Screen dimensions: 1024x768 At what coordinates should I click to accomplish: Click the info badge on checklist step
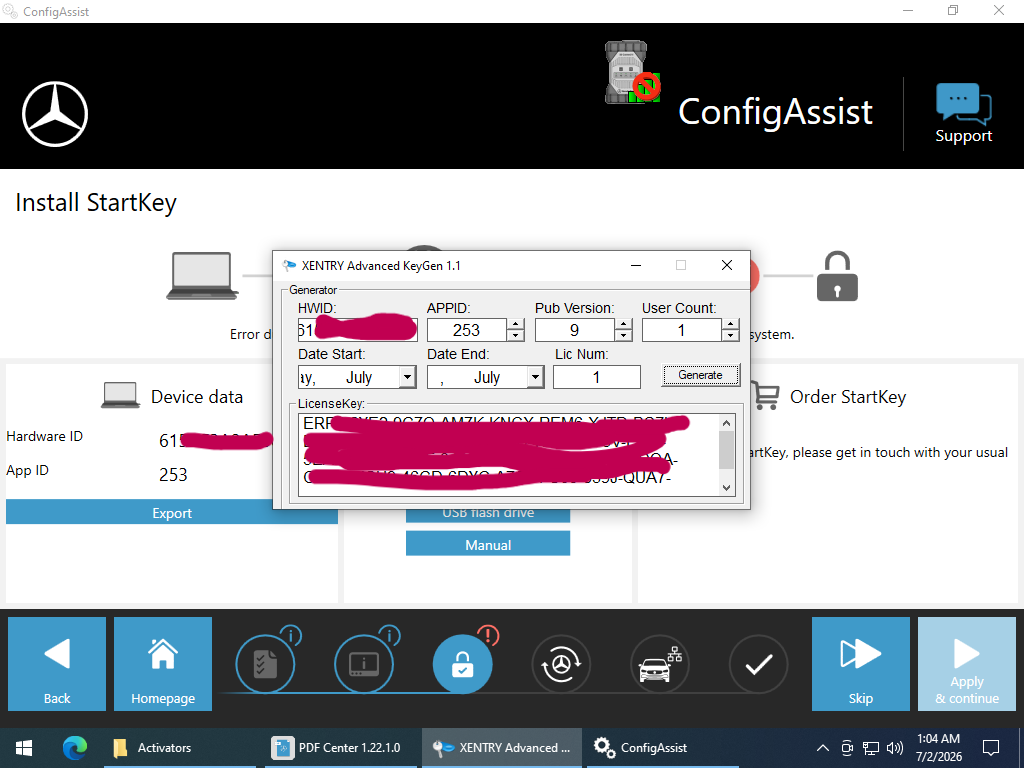(x=291, y=635)
